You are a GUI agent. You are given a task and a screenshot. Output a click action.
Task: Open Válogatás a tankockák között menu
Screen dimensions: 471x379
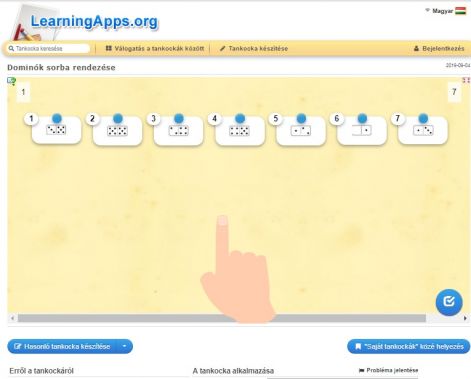click(x=155, y=48)
